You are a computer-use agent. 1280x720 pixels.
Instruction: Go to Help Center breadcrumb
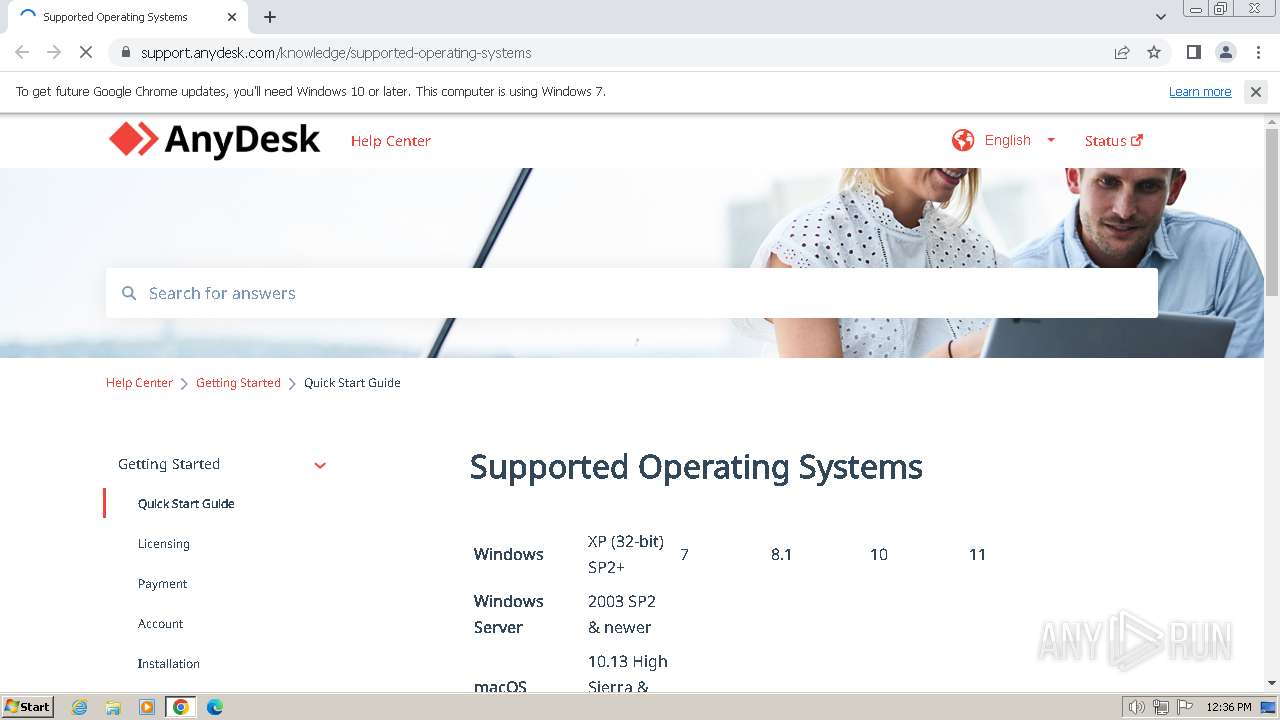139,383
